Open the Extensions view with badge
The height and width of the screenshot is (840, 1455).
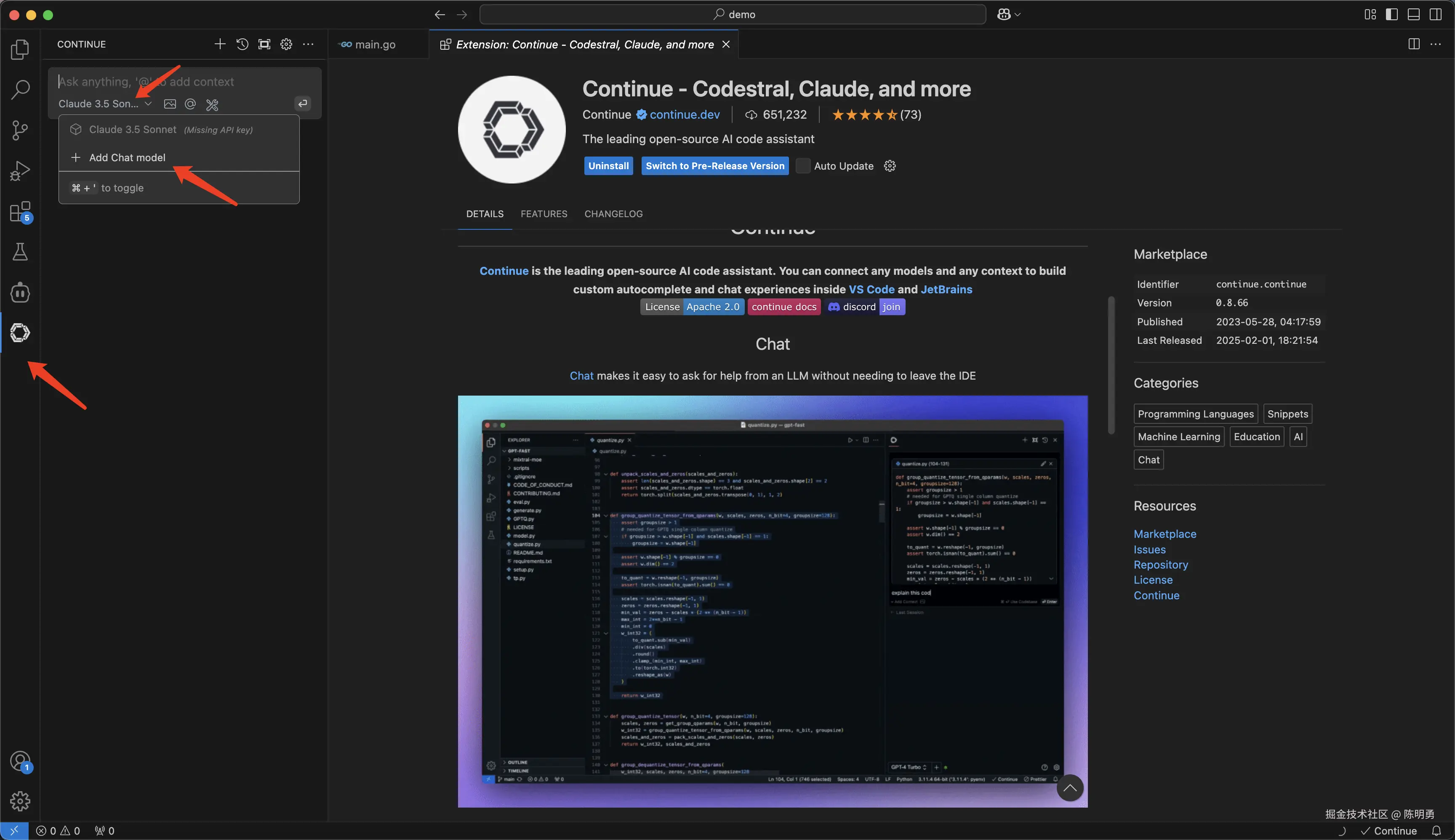pos(20,212)
